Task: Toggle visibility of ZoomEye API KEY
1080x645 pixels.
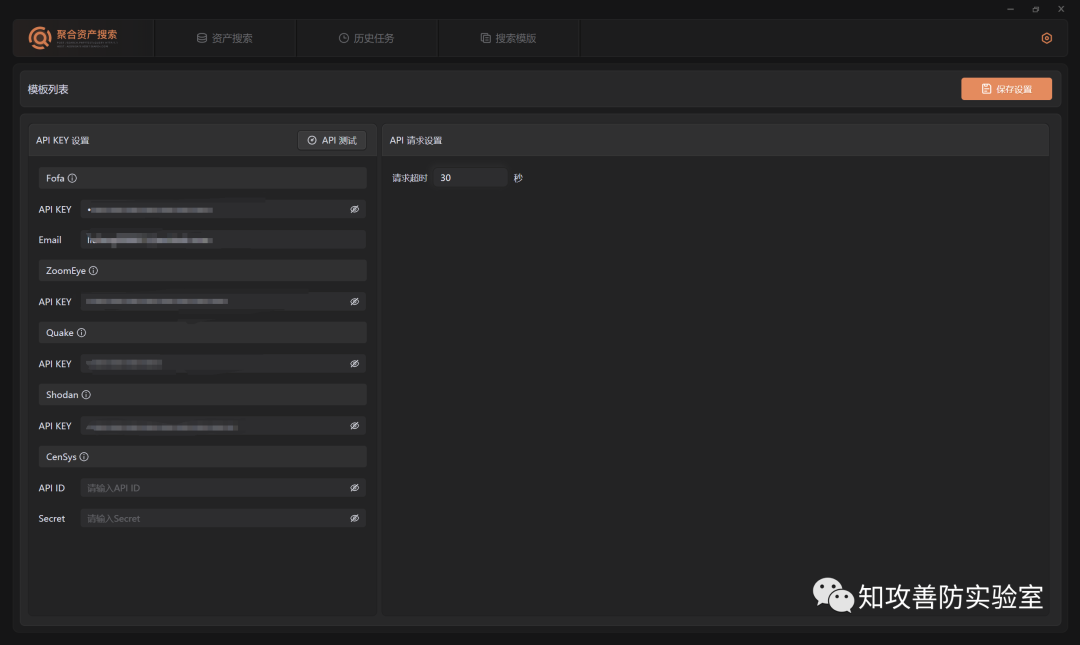Action: click(x=355, y=302)
